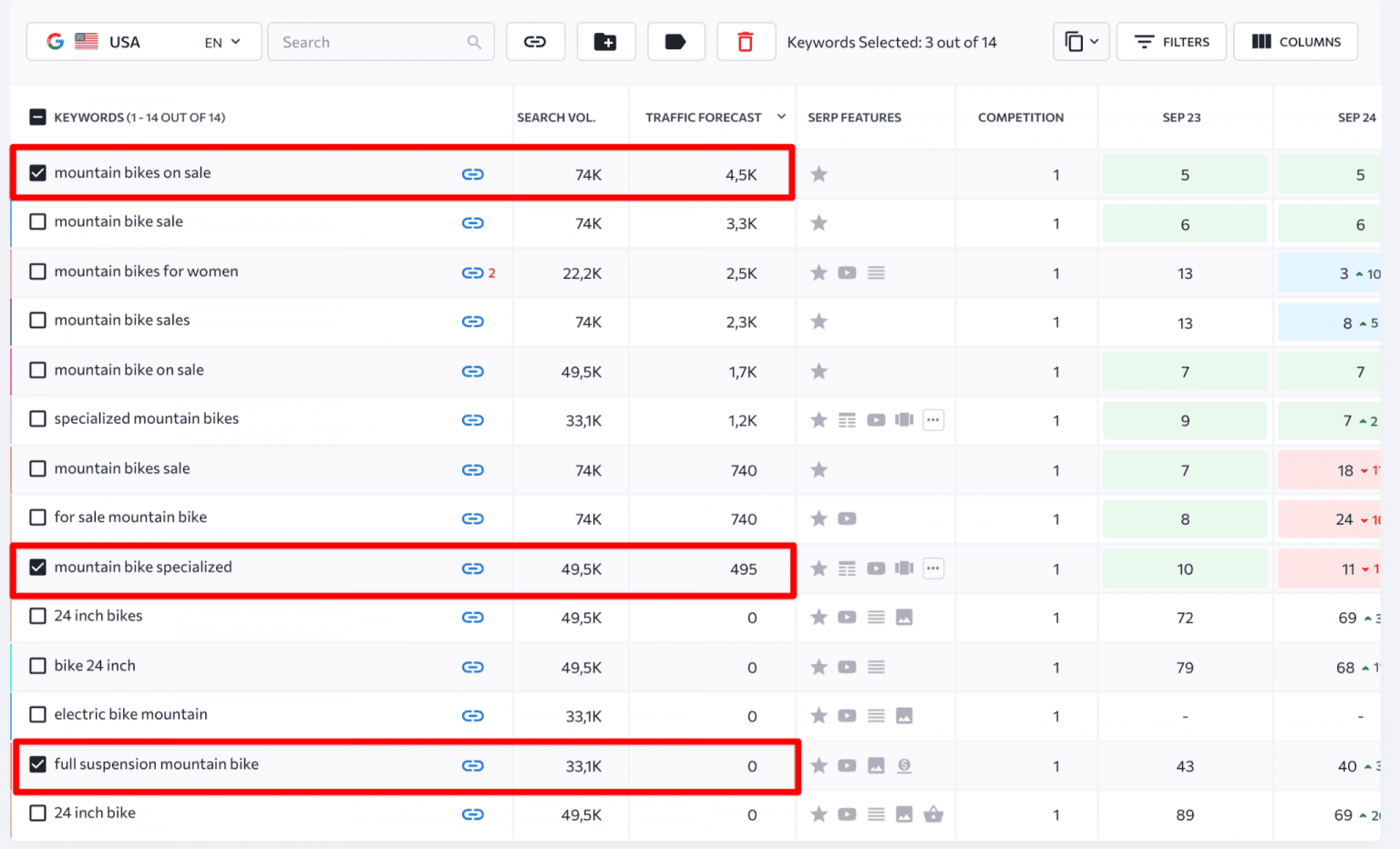Click the link icon beside "mountain bikes on sale"
The image size is (1400, 849).
pyautogui.click(x=473, y=174)
